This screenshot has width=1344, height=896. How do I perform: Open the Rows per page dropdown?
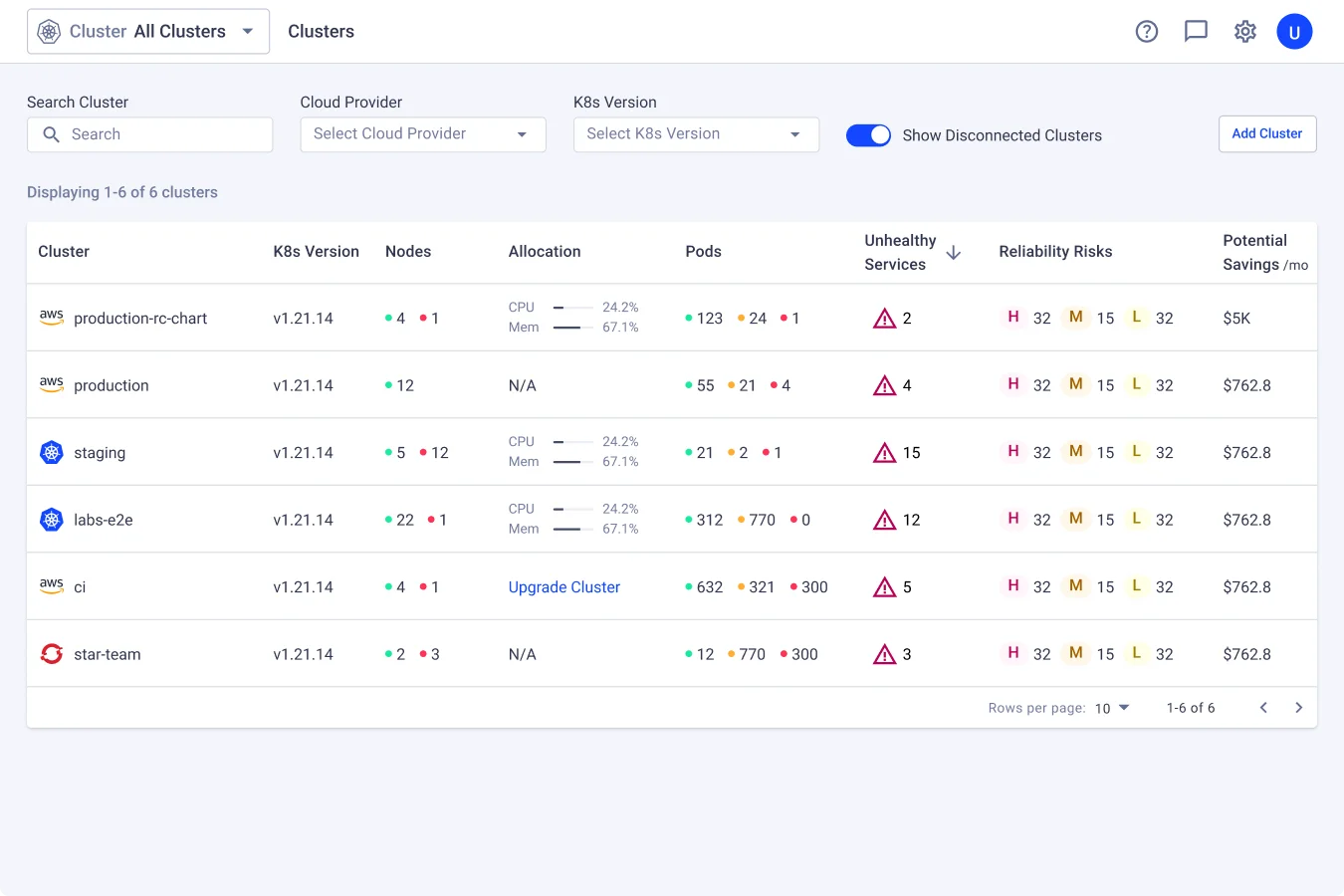click(1112, 708)
